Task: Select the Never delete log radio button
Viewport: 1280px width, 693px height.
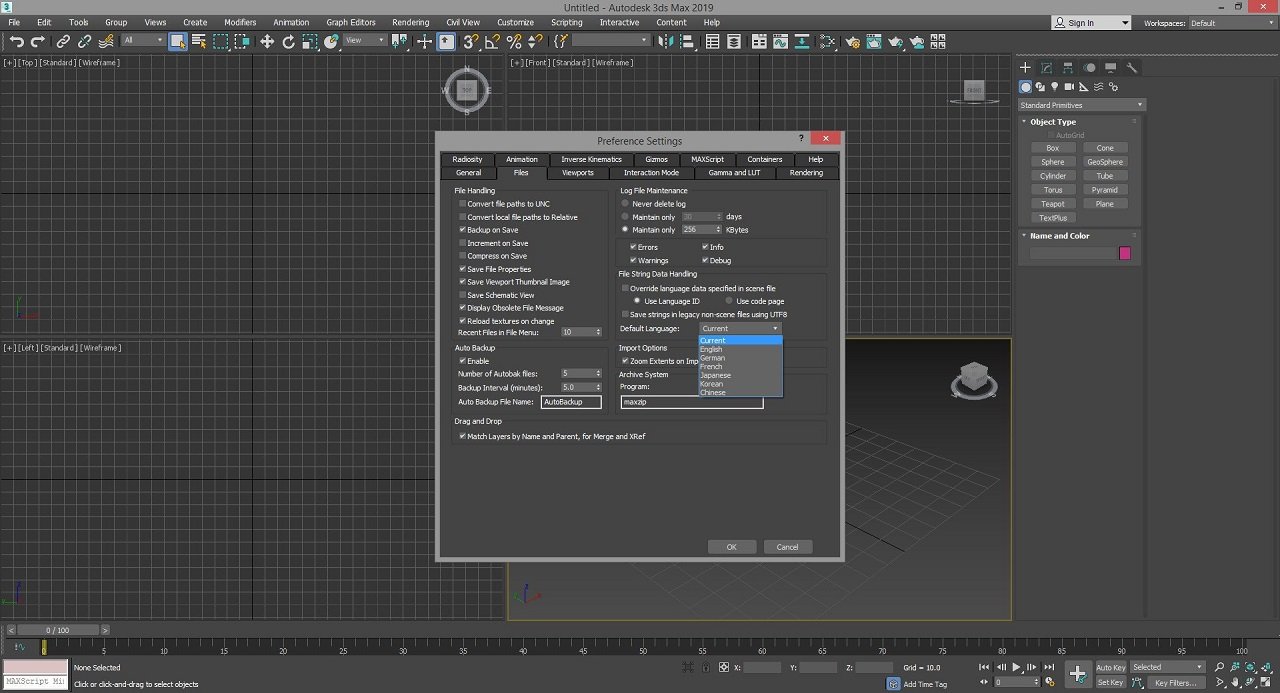Action: click(626, 204)
